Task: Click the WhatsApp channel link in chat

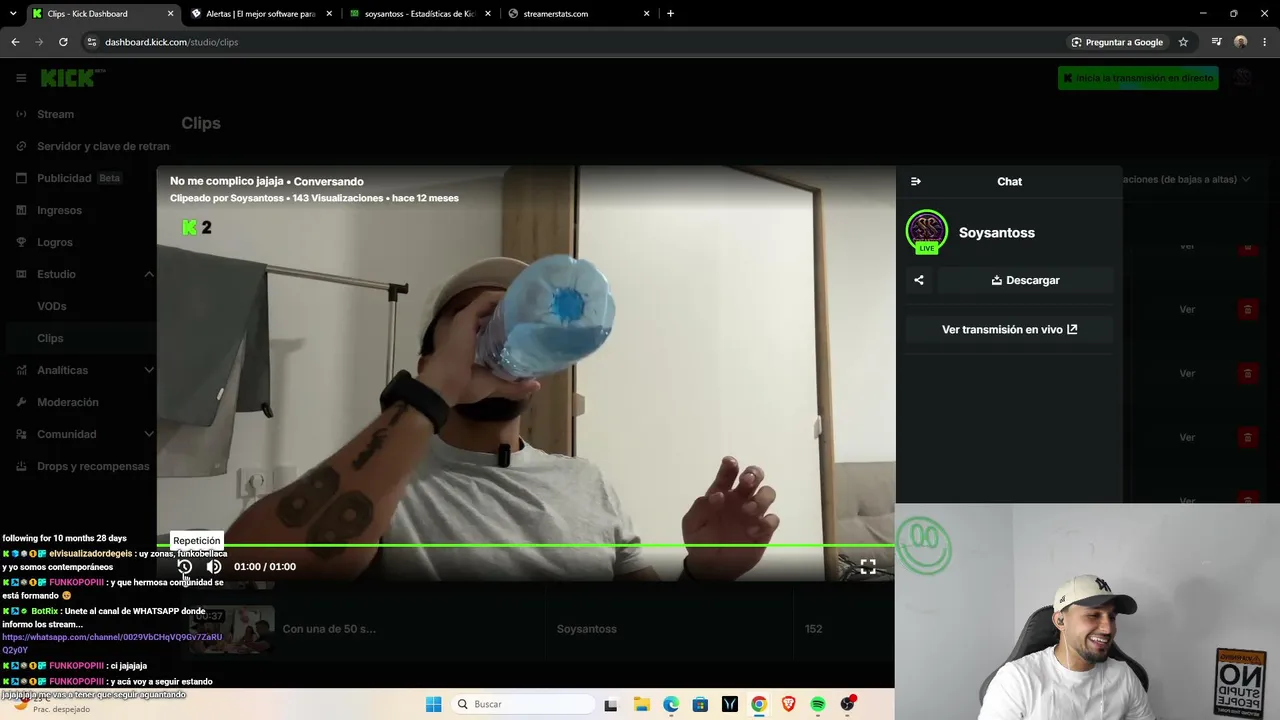Action: 112,643
